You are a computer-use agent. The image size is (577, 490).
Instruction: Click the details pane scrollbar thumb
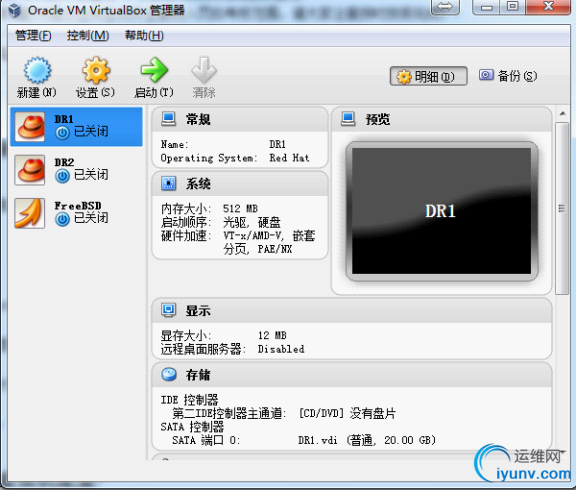point(562,208)
